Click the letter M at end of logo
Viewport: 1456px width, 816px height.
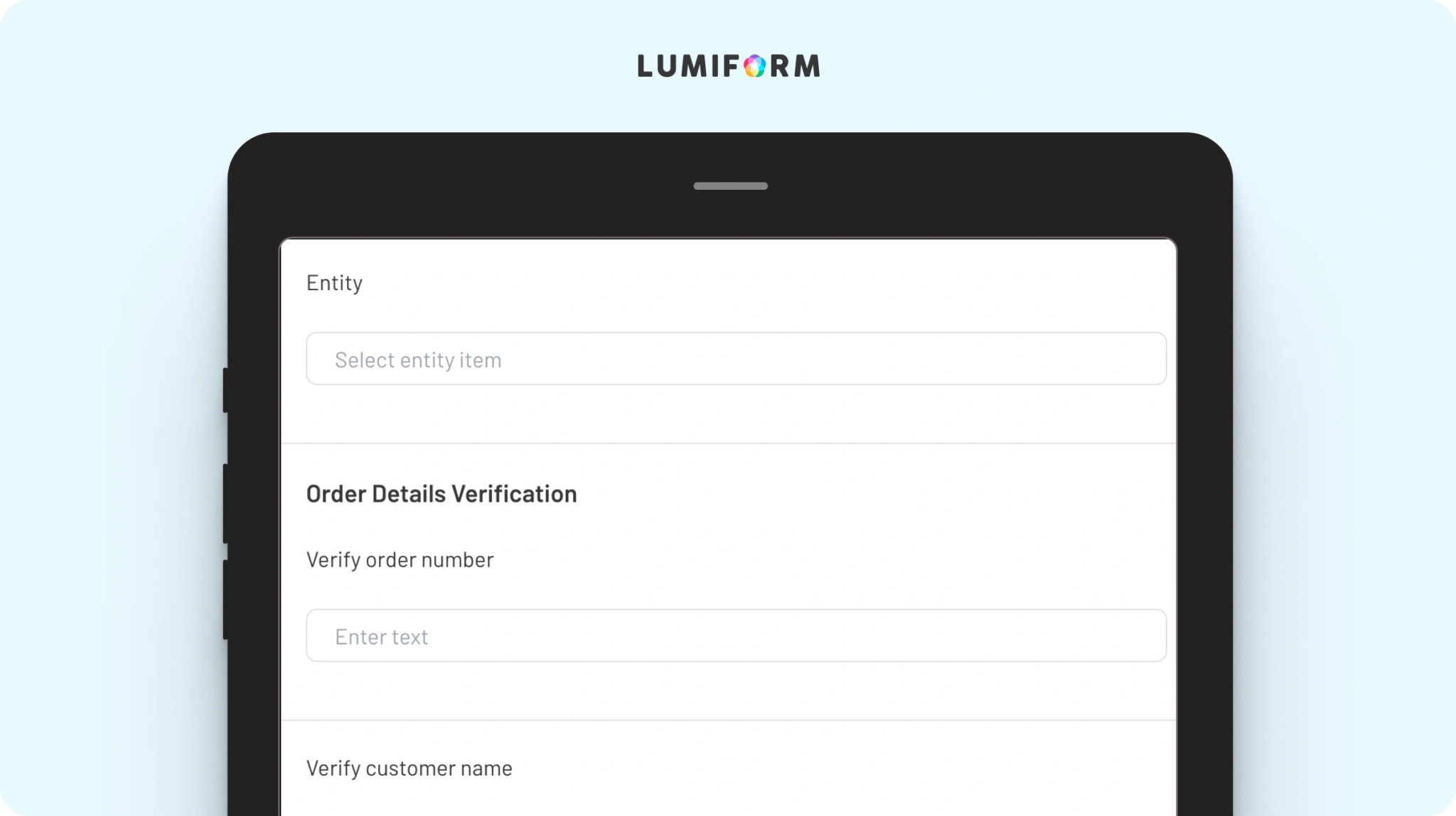[807, 66]
